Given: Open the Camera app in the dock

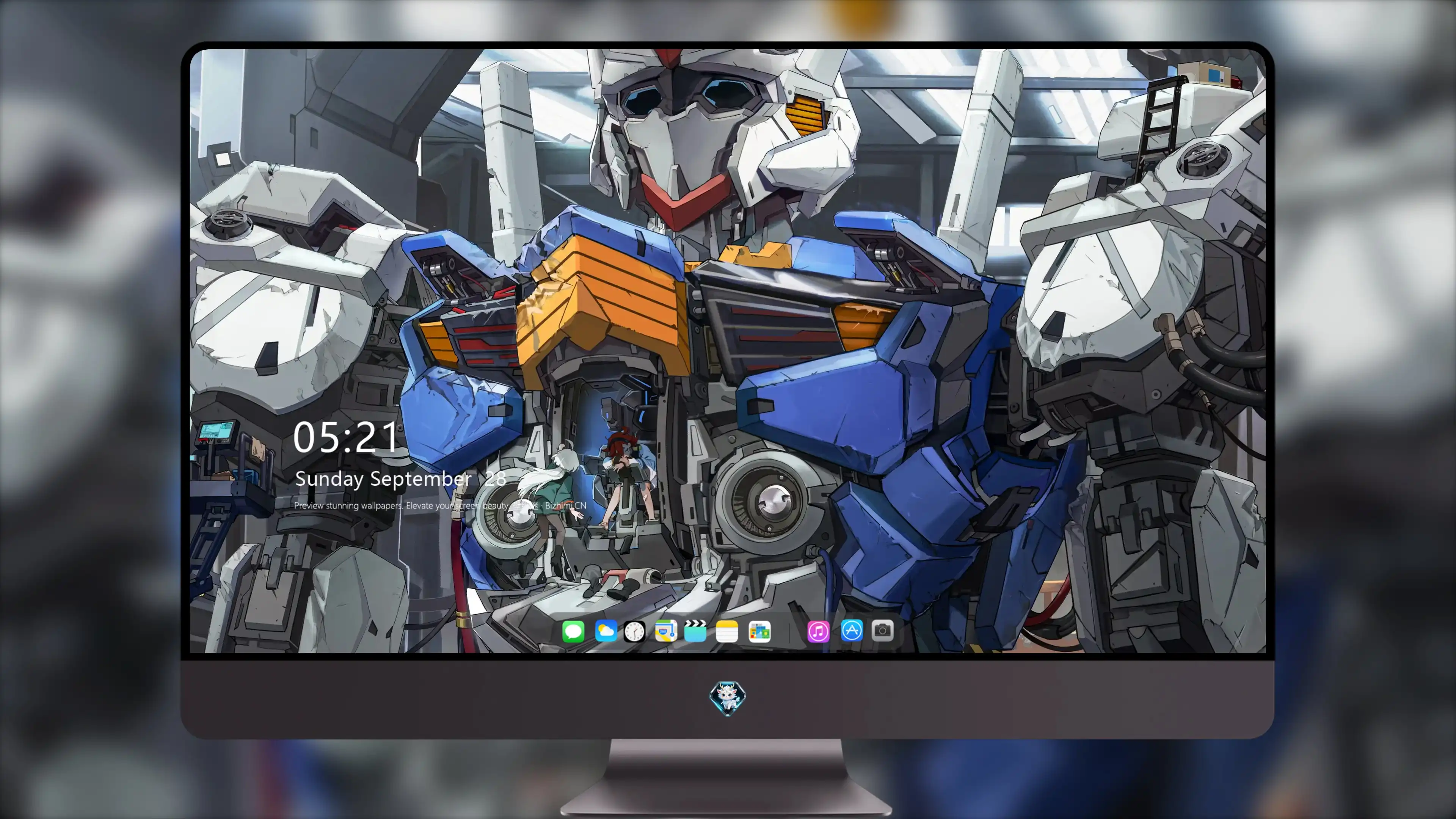Looking at the screenshot, I should (x=882, y=630).
